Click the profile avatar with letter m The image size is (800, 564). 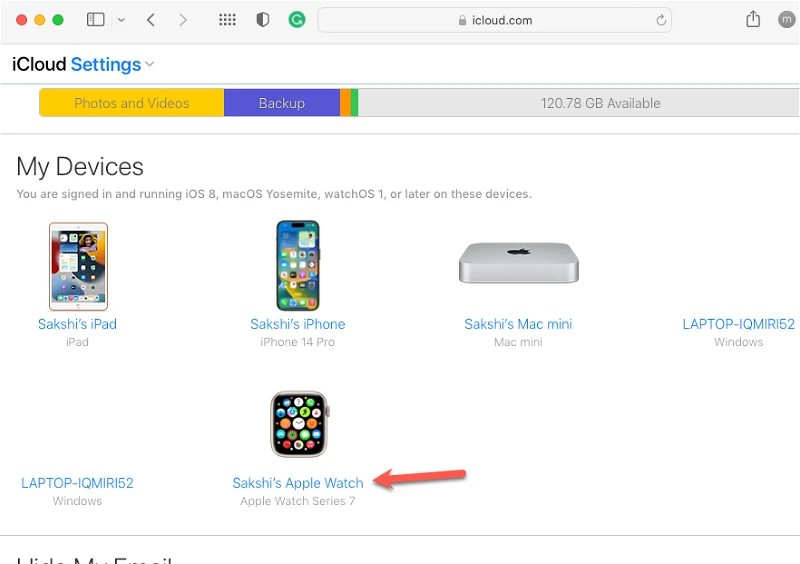(x=786, y=20)
